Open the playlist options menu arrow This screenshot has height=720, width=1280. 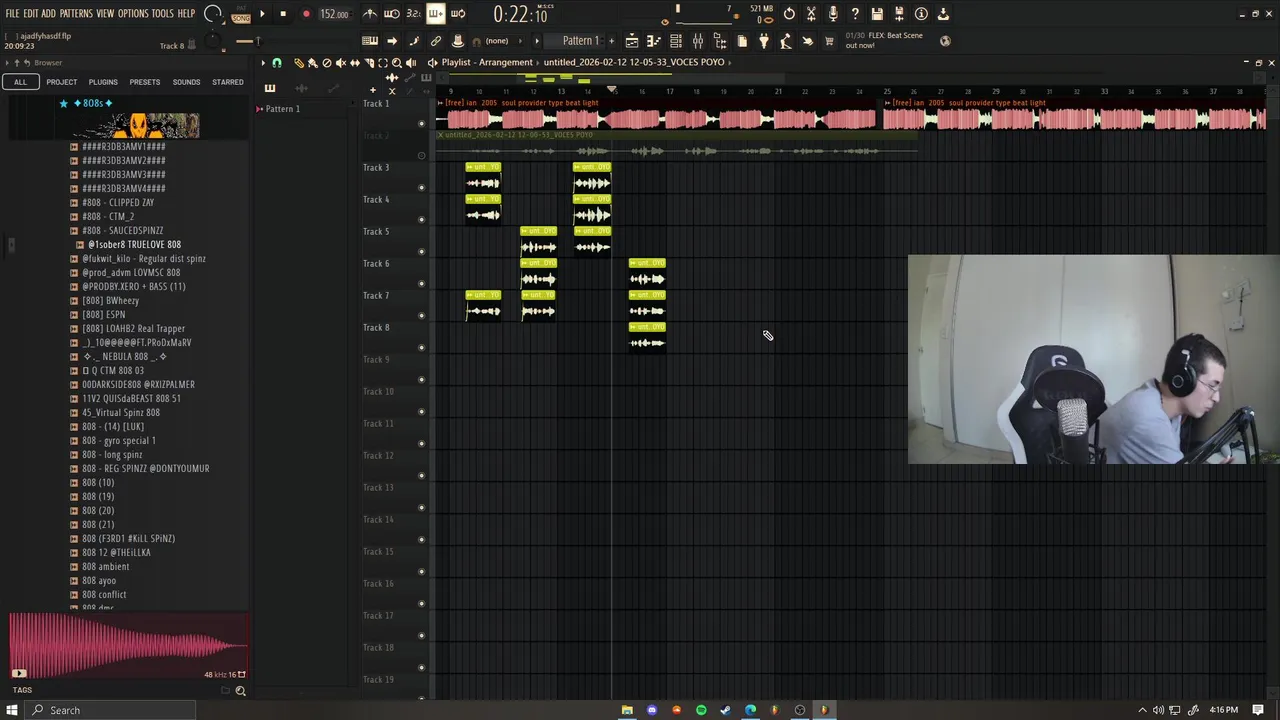tap(263, 63)
